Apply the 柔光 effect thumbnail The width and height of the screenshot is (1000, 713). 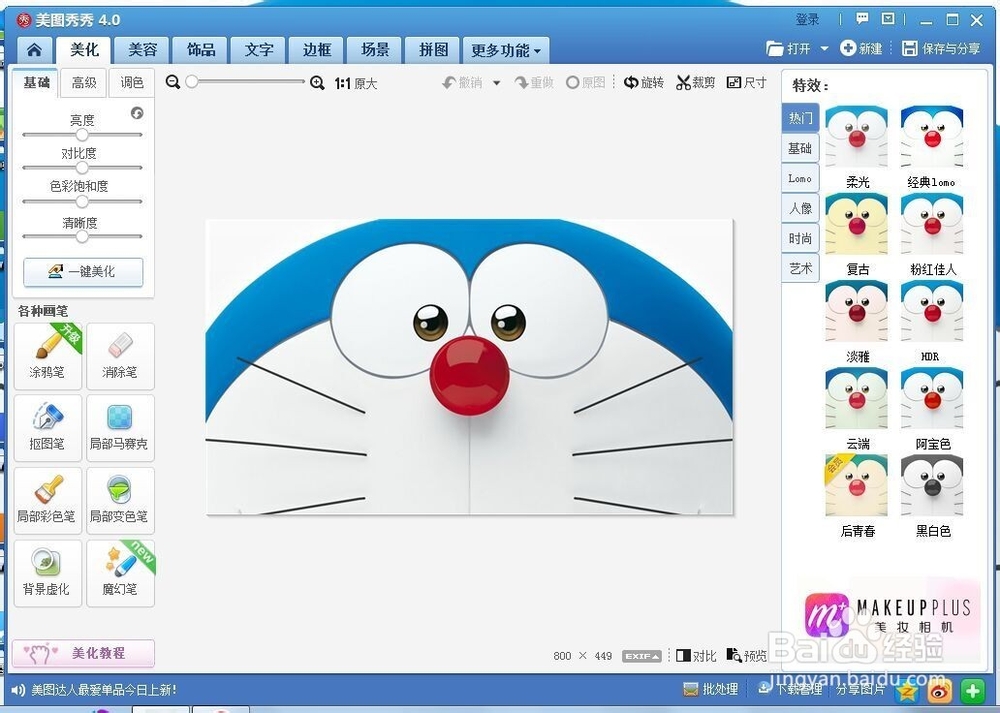click(857, 137)
